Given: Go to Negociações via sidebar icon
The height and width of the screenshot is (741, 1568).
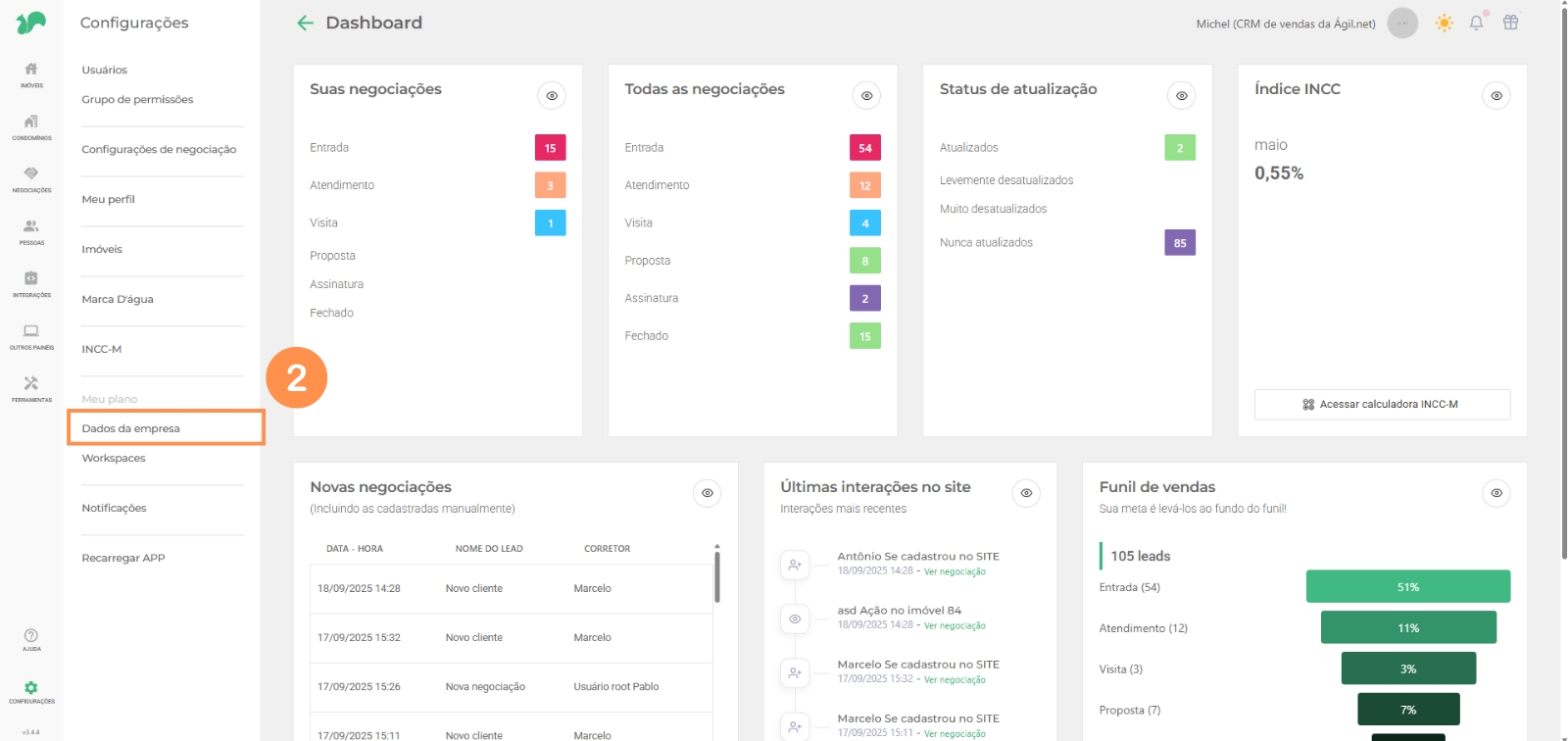Looking at the screenshot, I should [31, 178].
